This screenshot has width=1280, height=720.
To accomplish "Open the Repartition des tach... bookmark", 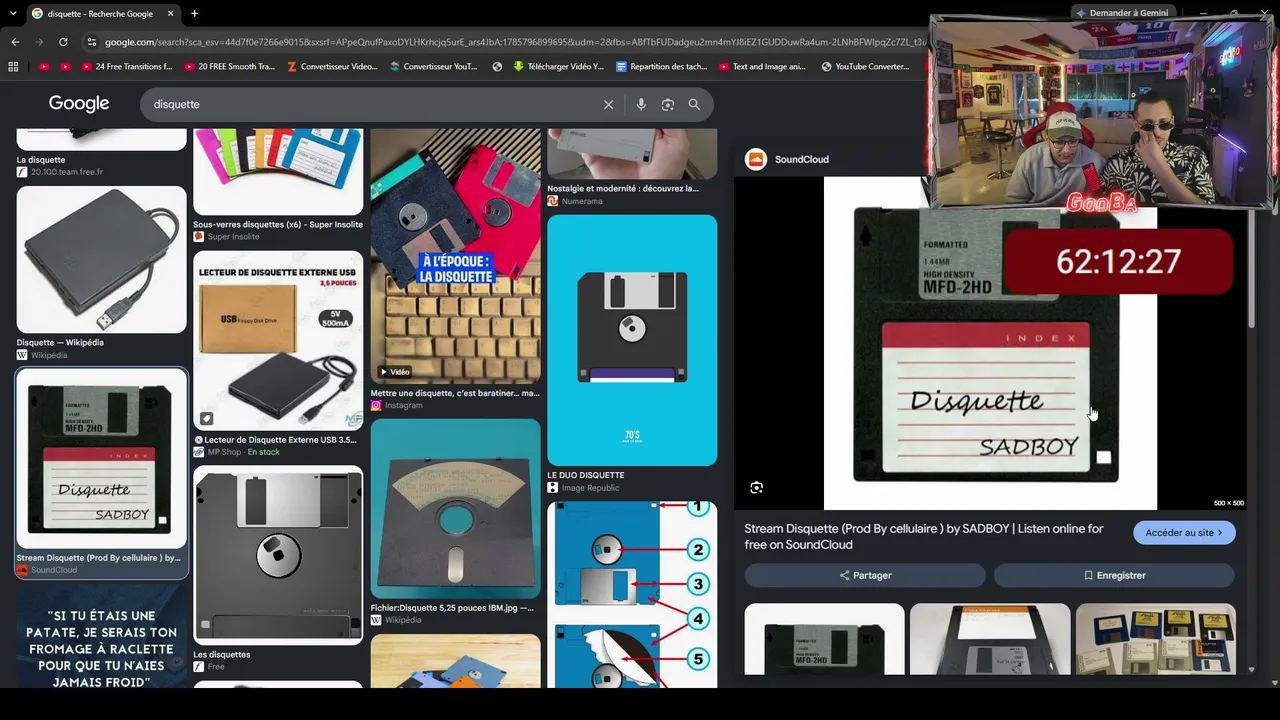I will click(662, 67).
